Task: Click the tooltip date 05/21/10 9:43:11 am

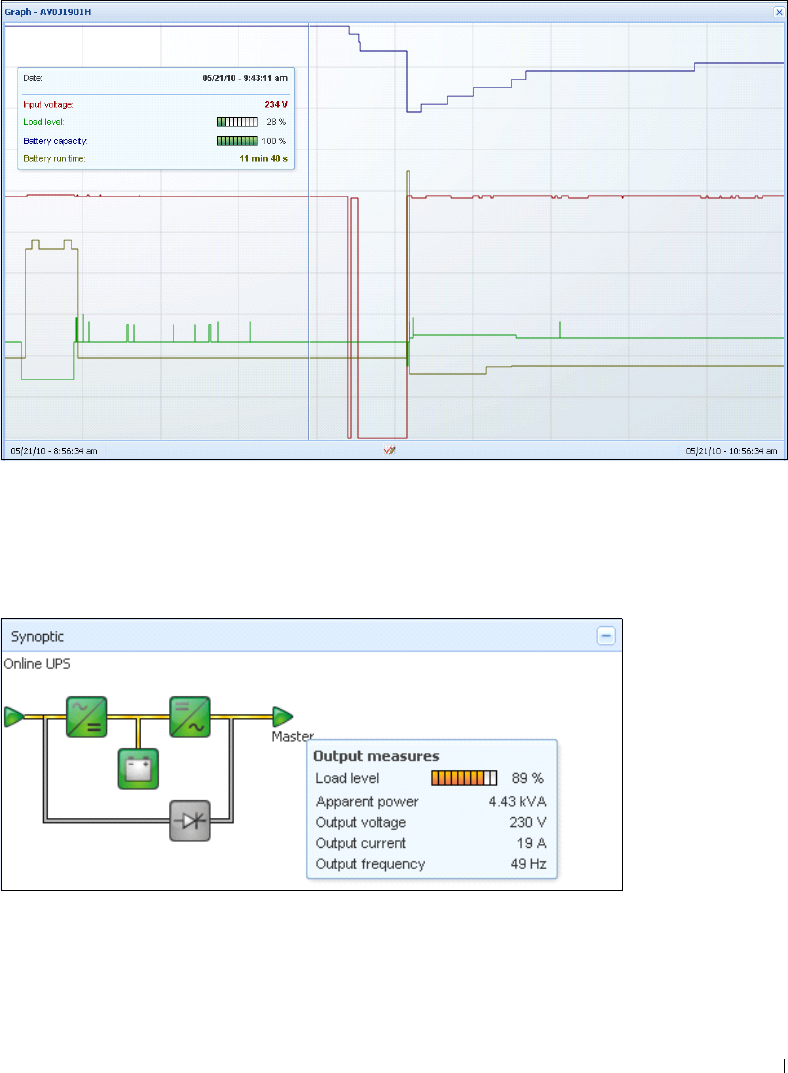Action: click(x=245, y=78)
